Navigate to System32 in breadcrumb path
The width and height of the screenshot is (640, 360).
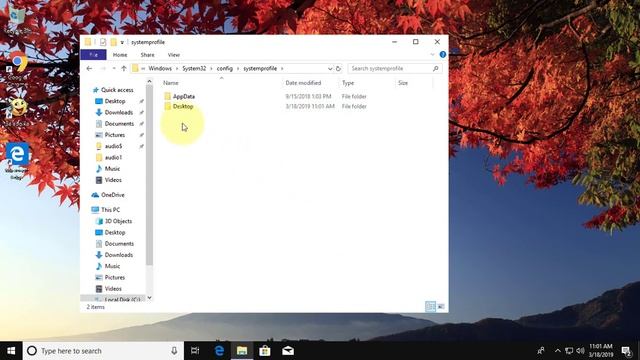tap(194, 69)
